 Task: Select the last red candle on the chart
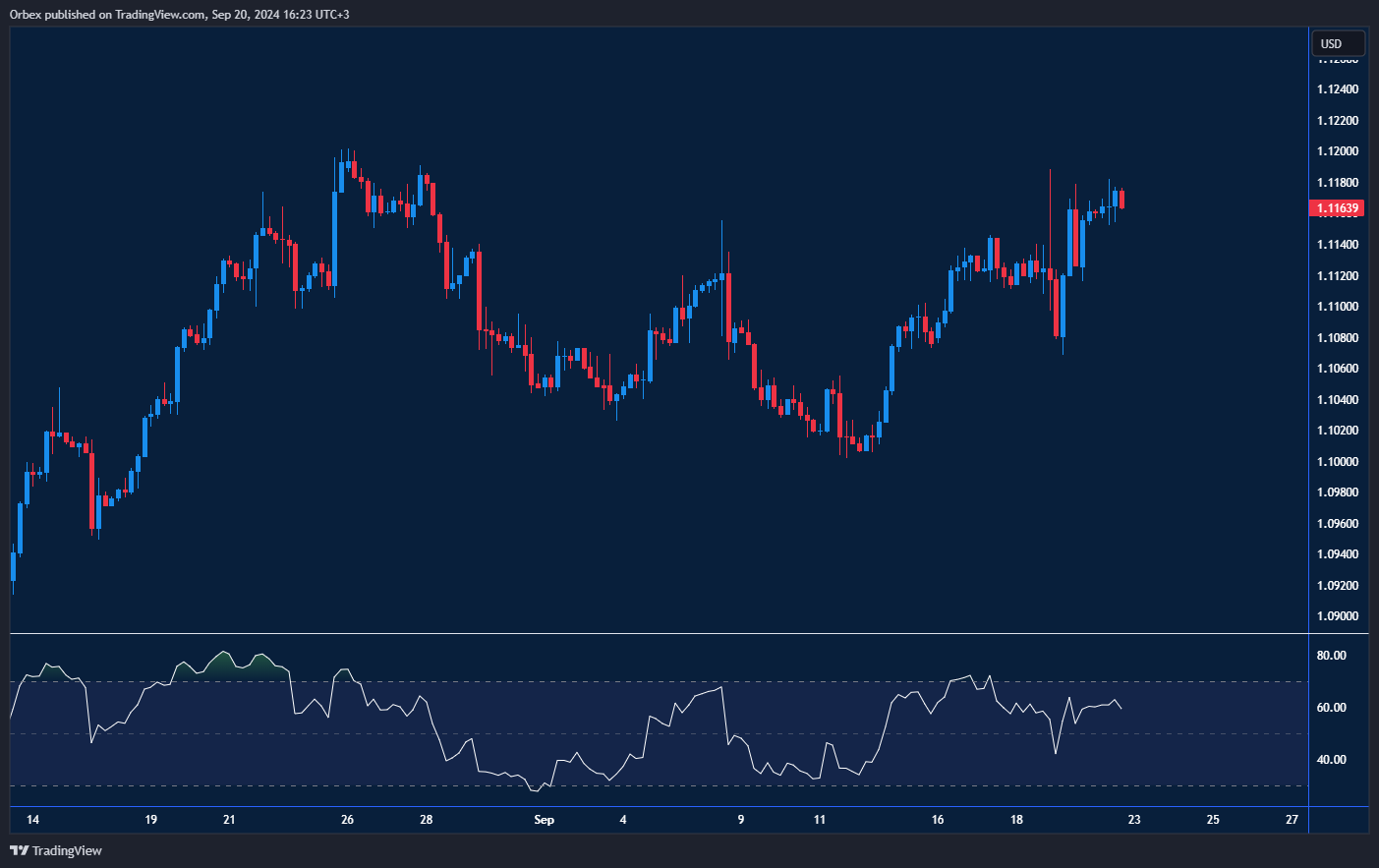(x=1121, y=200)
